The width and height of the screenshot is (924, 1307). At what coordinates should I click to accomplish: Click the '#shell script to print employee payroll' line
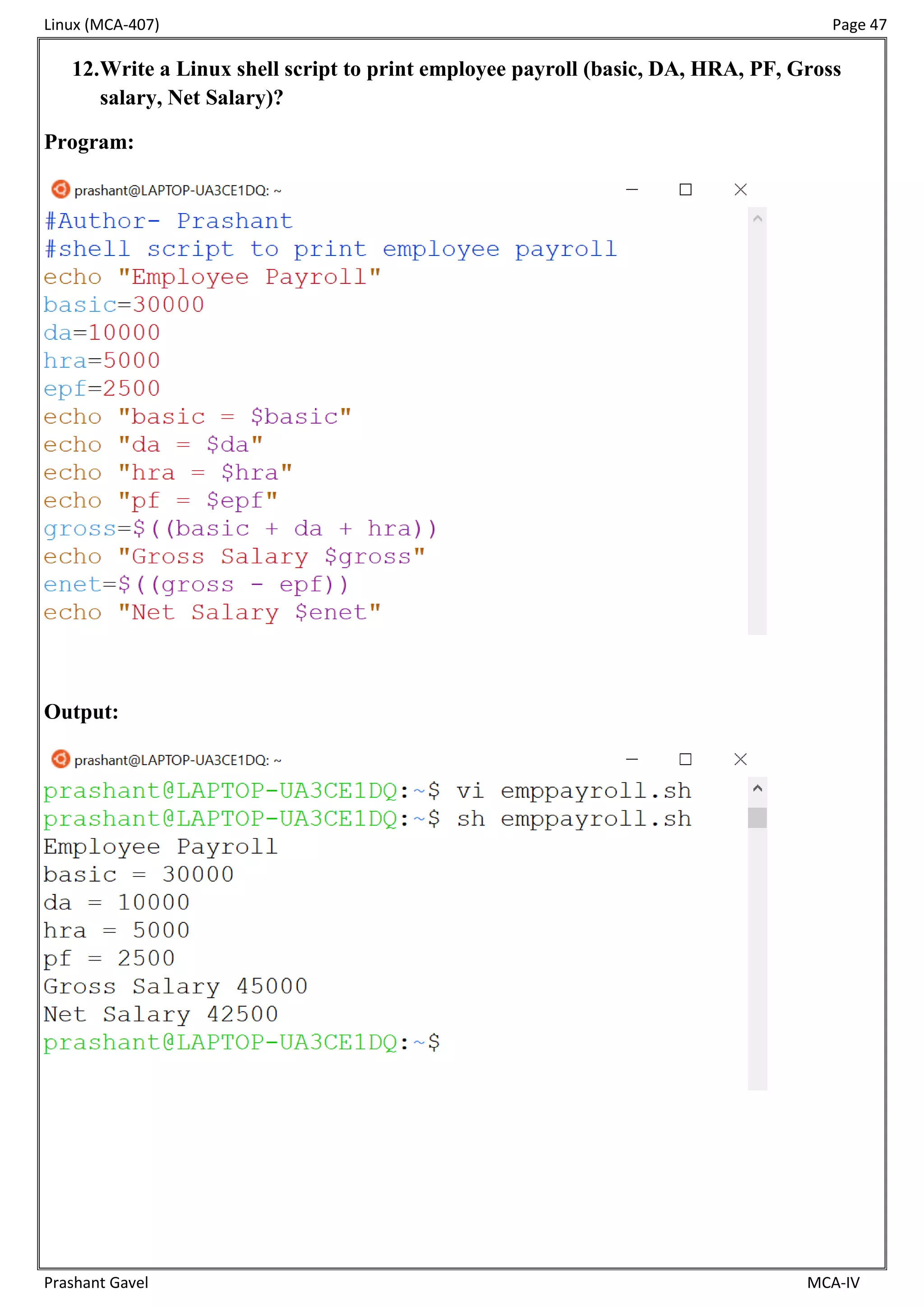coord(331,249)
